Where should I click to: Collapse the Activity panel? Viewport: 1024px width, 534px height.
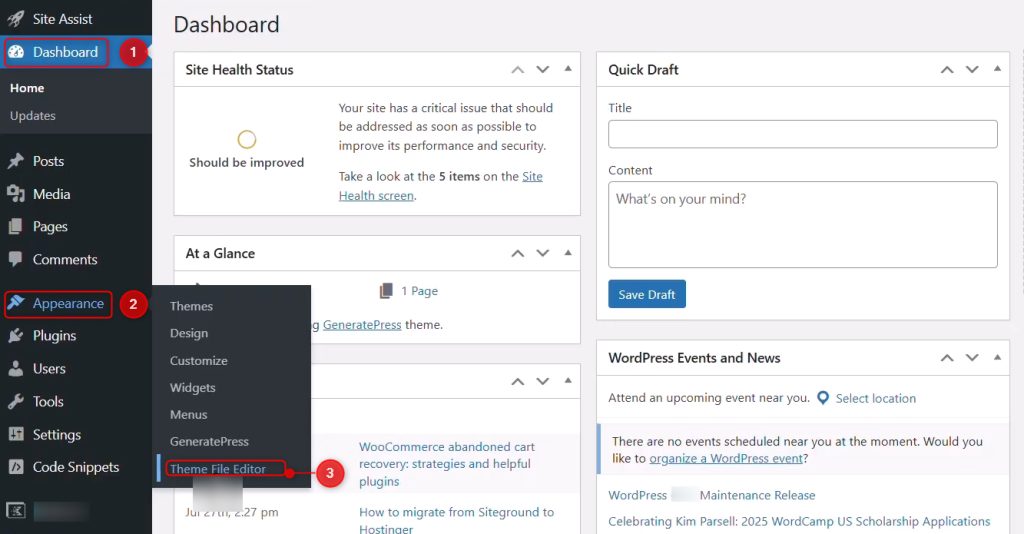pos(568,381)
